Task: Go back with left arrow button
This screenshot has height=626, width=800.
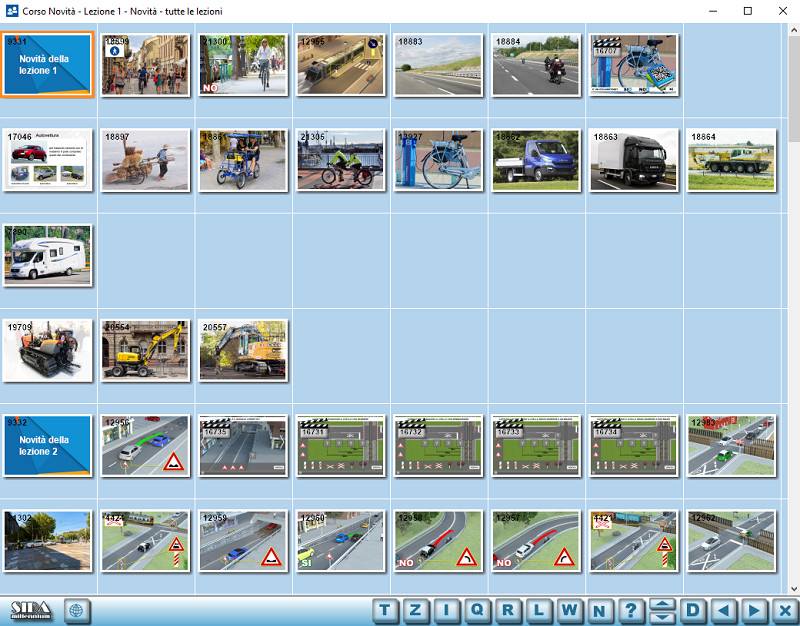Action: [724, 611]
